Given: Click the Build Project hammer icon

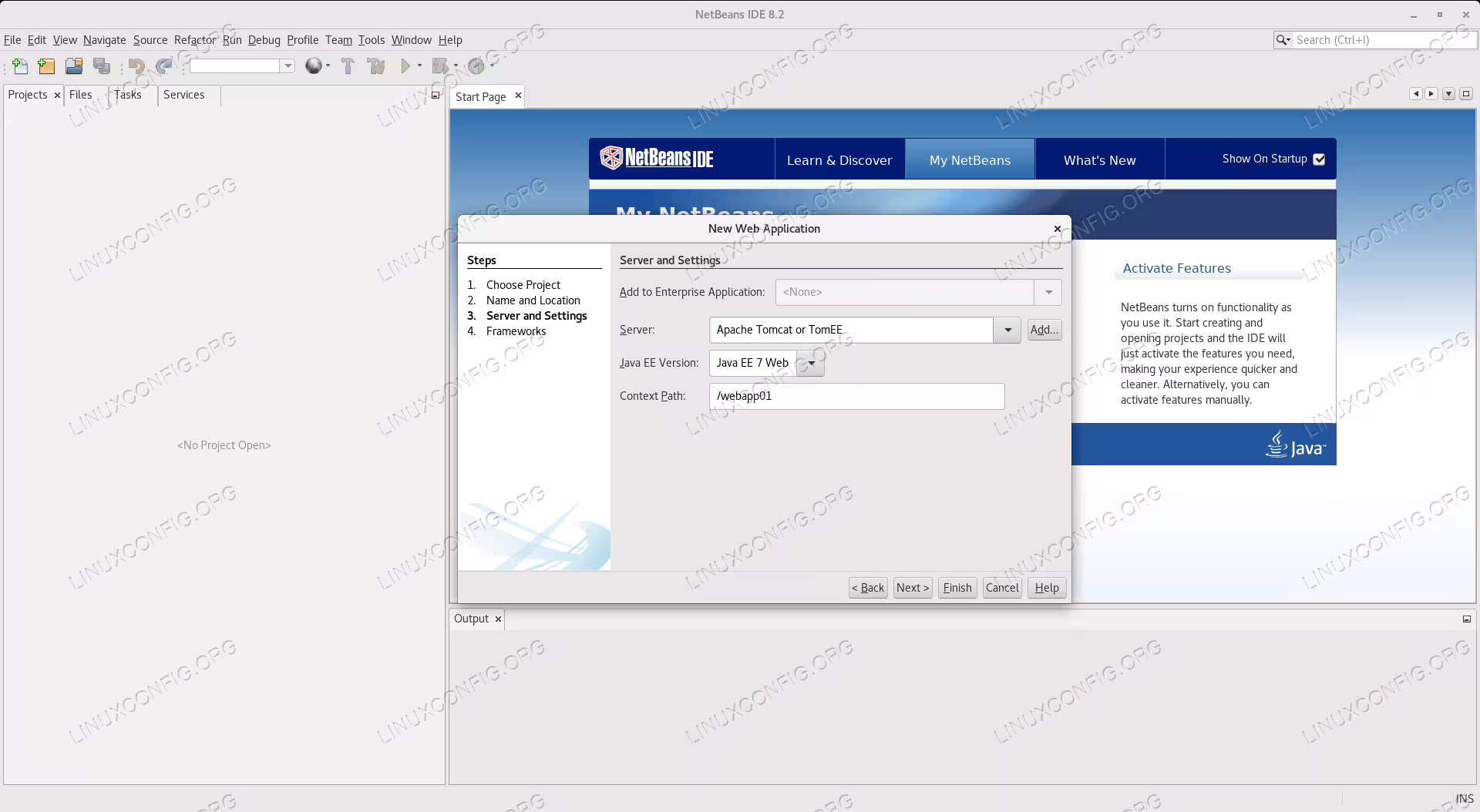Looking at the screenshot, I should pyautogui.click(x=348, y=66).
